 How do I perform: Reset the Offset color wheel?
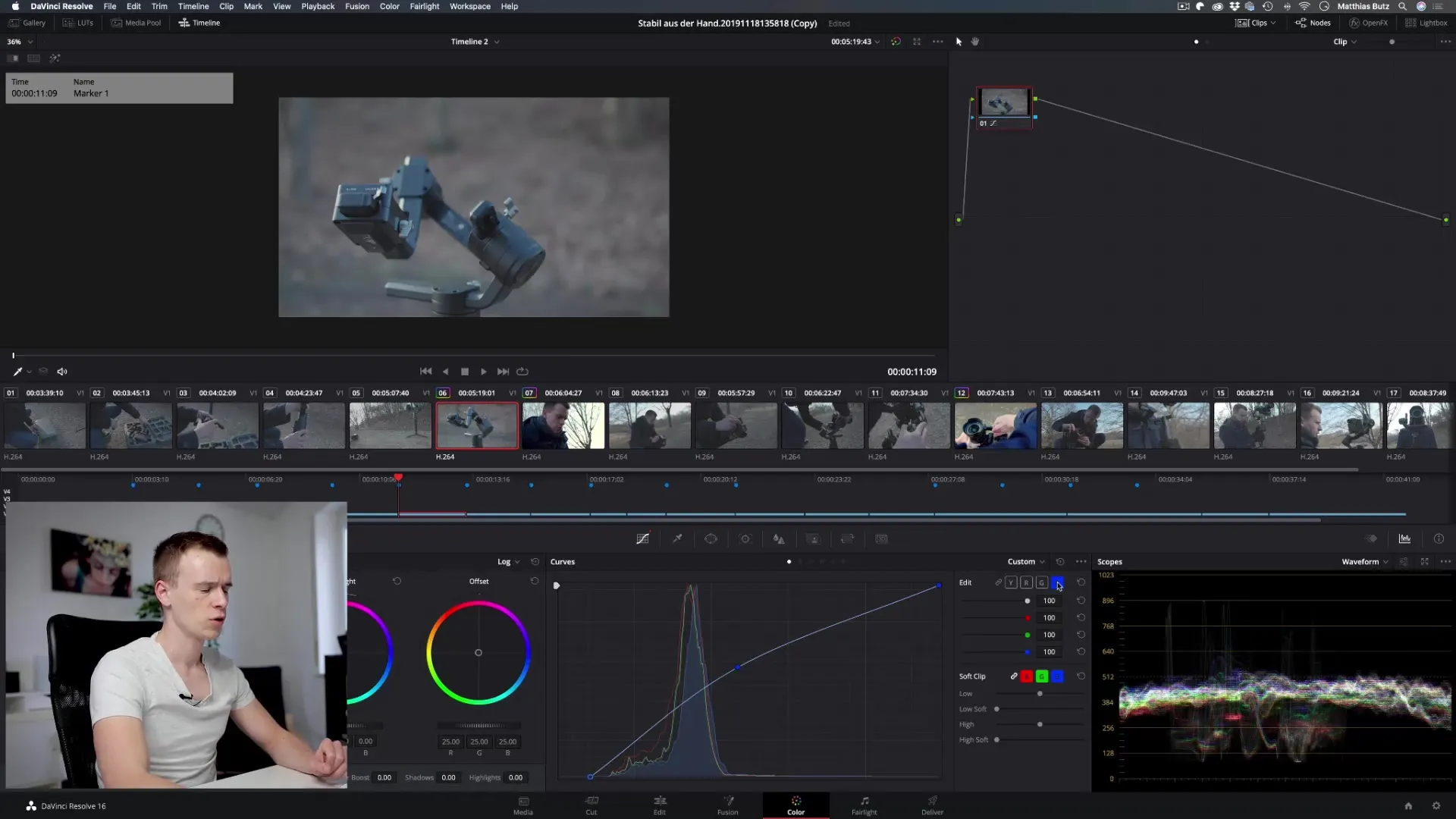click(535, 582)
